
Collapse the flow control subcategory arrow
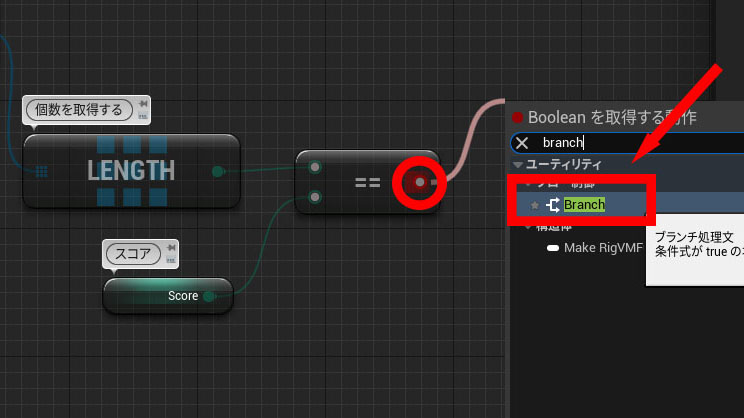(x=527, y=184)
